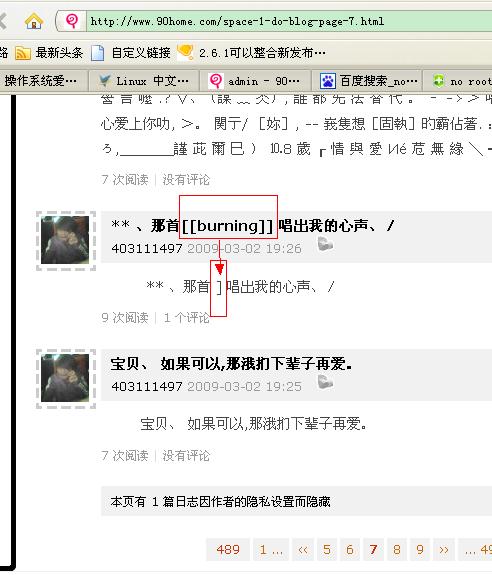Image resolution: width=492 pixels, height=575 pixels.
Task: Click share icon next to 19:26 timestamp
Action: (325, 244)
